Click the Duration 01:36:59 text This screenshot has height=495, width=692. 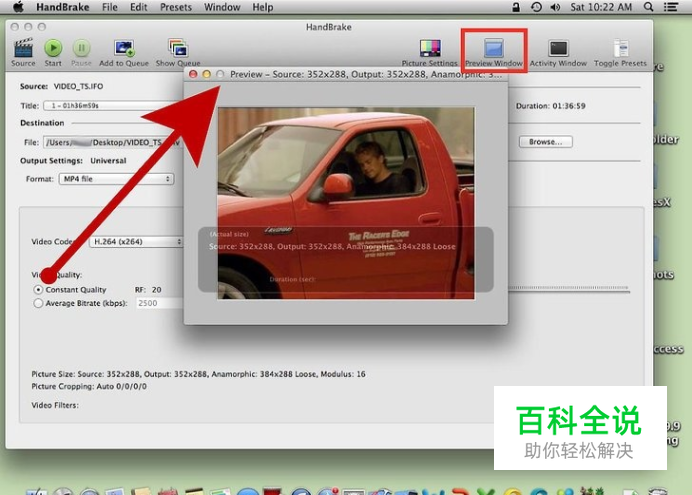550,106
